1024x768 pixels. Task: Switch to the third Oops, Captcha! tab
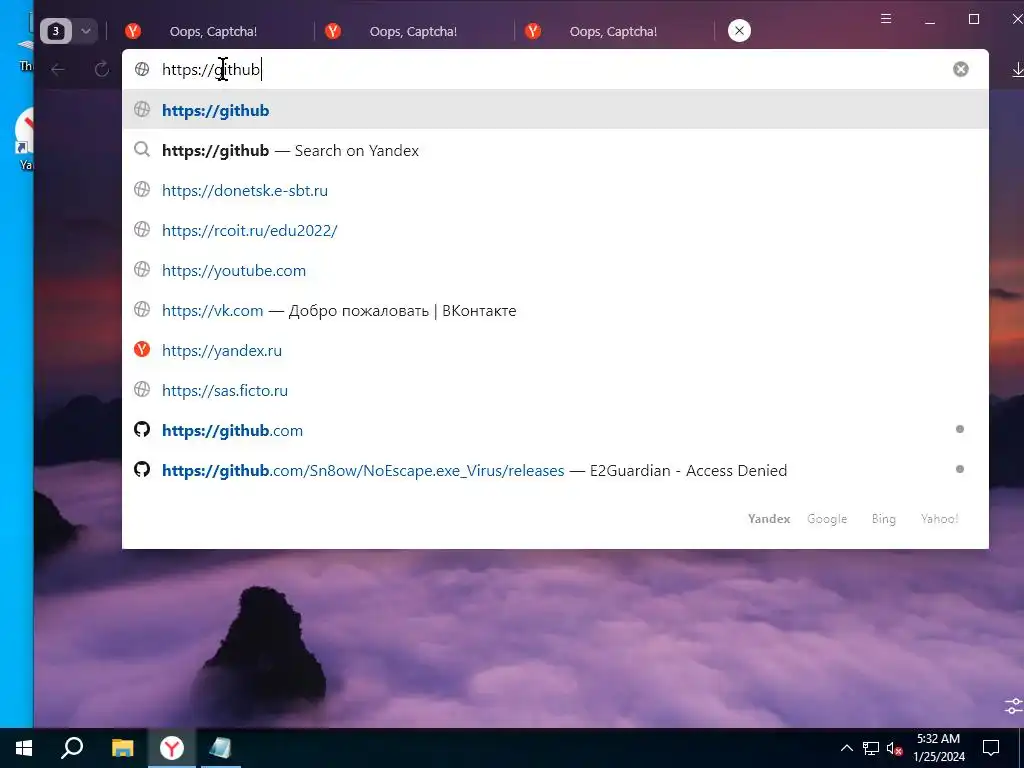click(613, 31)
